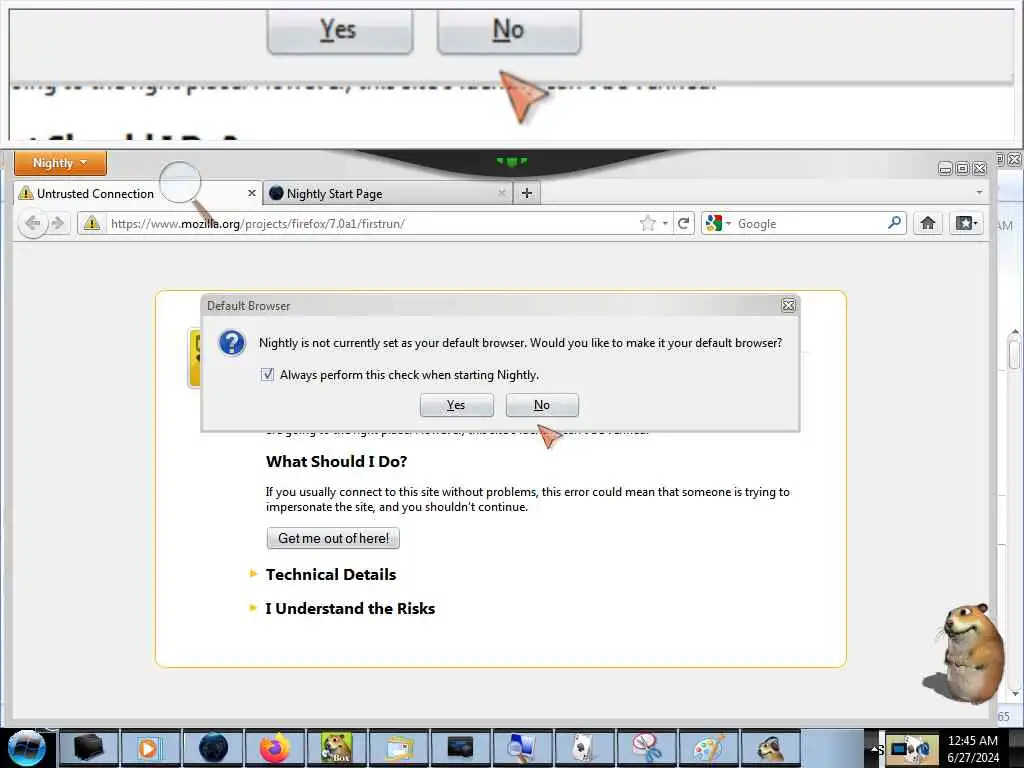Open the dark monitor taskbar icon
This screenshot has width=1024, height=768.
pos(460,748)
